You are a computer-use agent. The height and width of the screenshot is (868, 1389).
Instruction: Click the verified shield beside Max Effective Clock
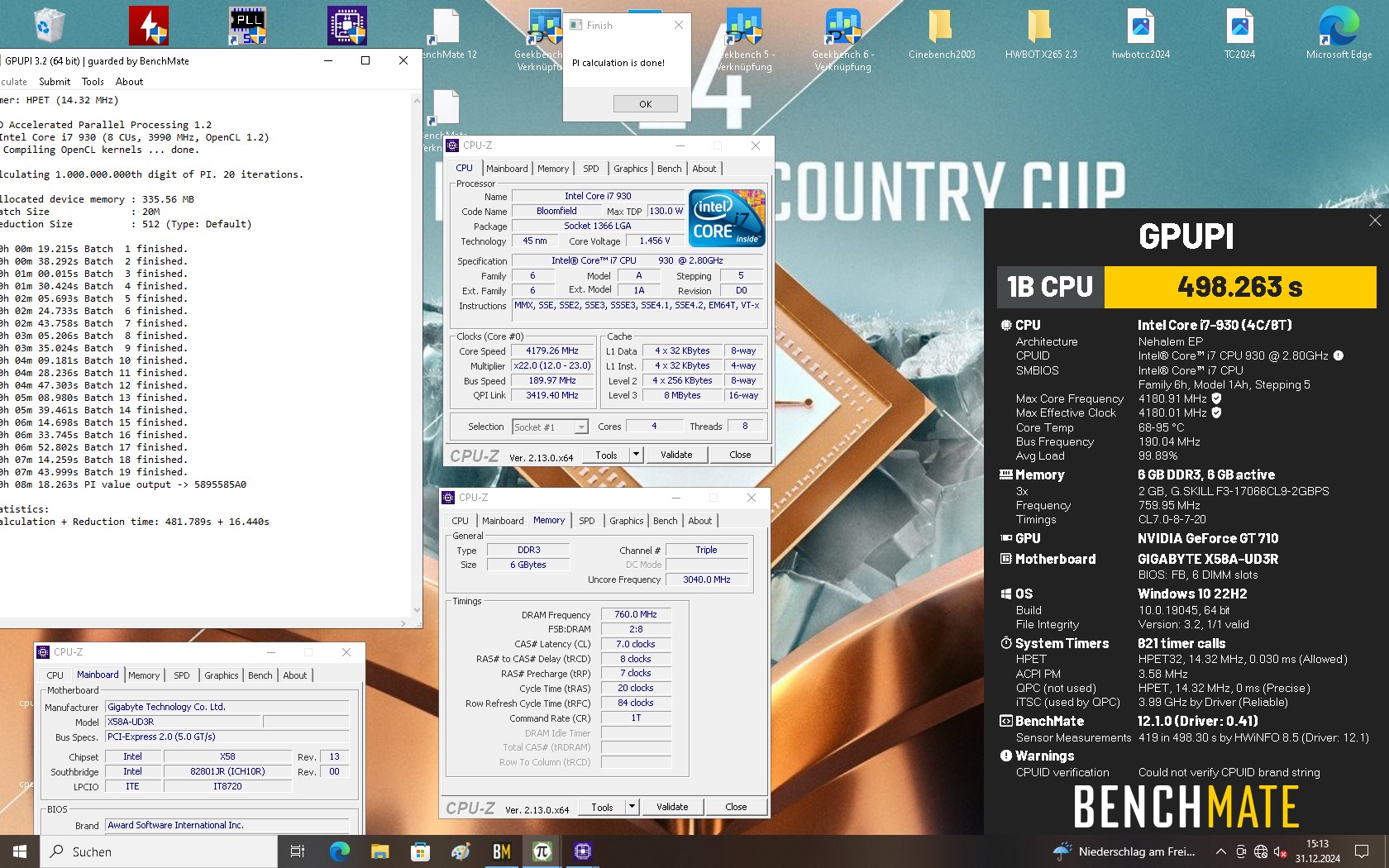pos(1217,413)
